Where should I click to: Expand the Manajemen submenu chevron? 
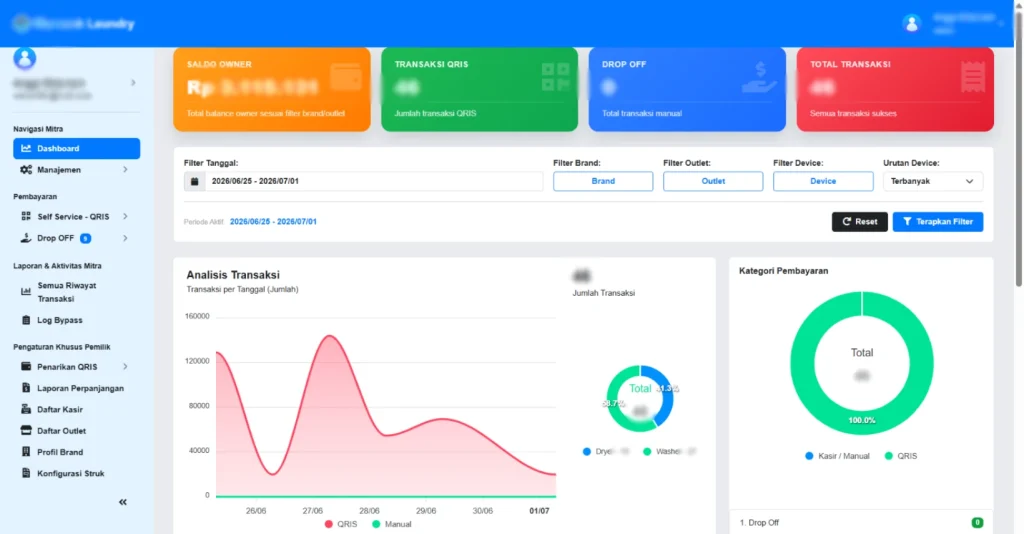pos(125,170)
